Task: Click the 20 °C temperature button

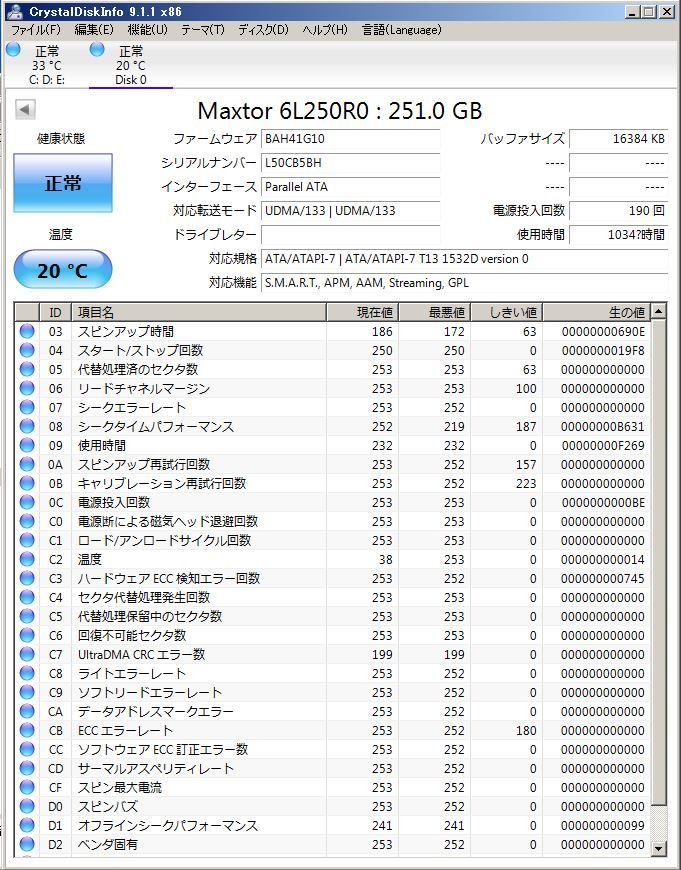Action: coord(63,270)
